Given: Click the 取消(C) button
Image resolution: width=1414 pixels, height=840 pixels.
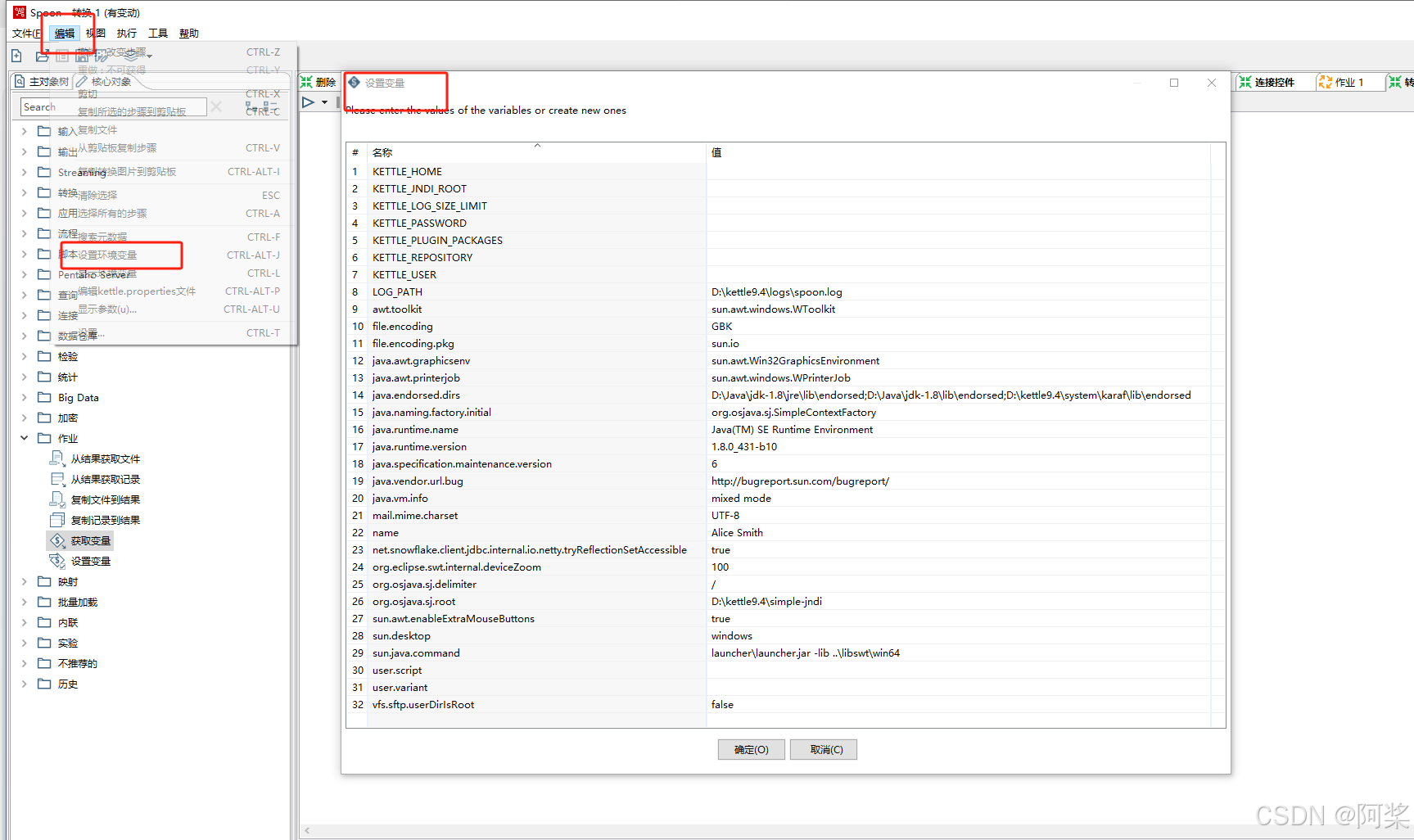Looking at the screenshot, I should click(x=824, y=750).
